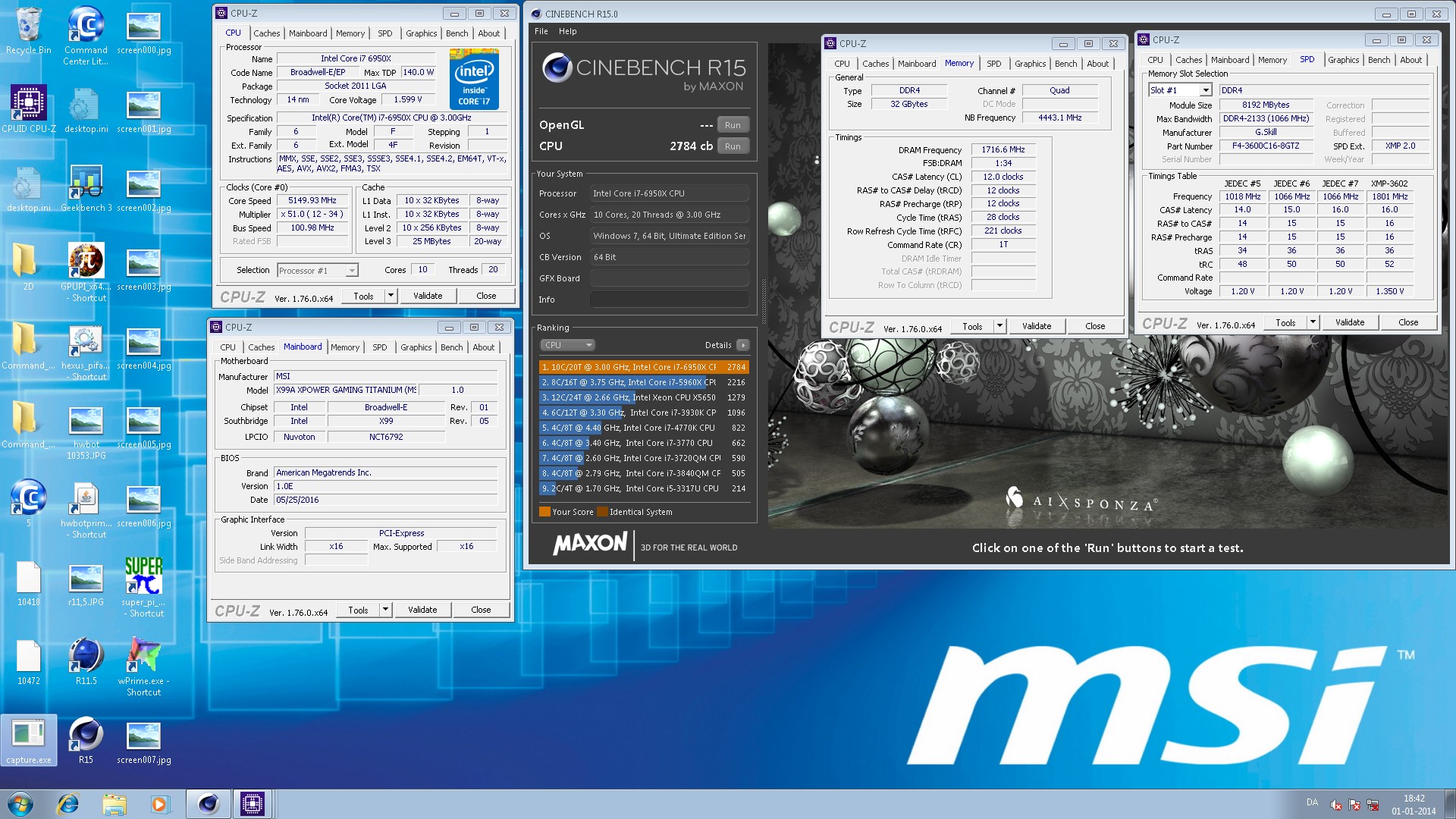Expand Tools arrow in CPU-Z Memory window
The height and width of the screenshot is (819, 1456).
click(x=999, y=326)
